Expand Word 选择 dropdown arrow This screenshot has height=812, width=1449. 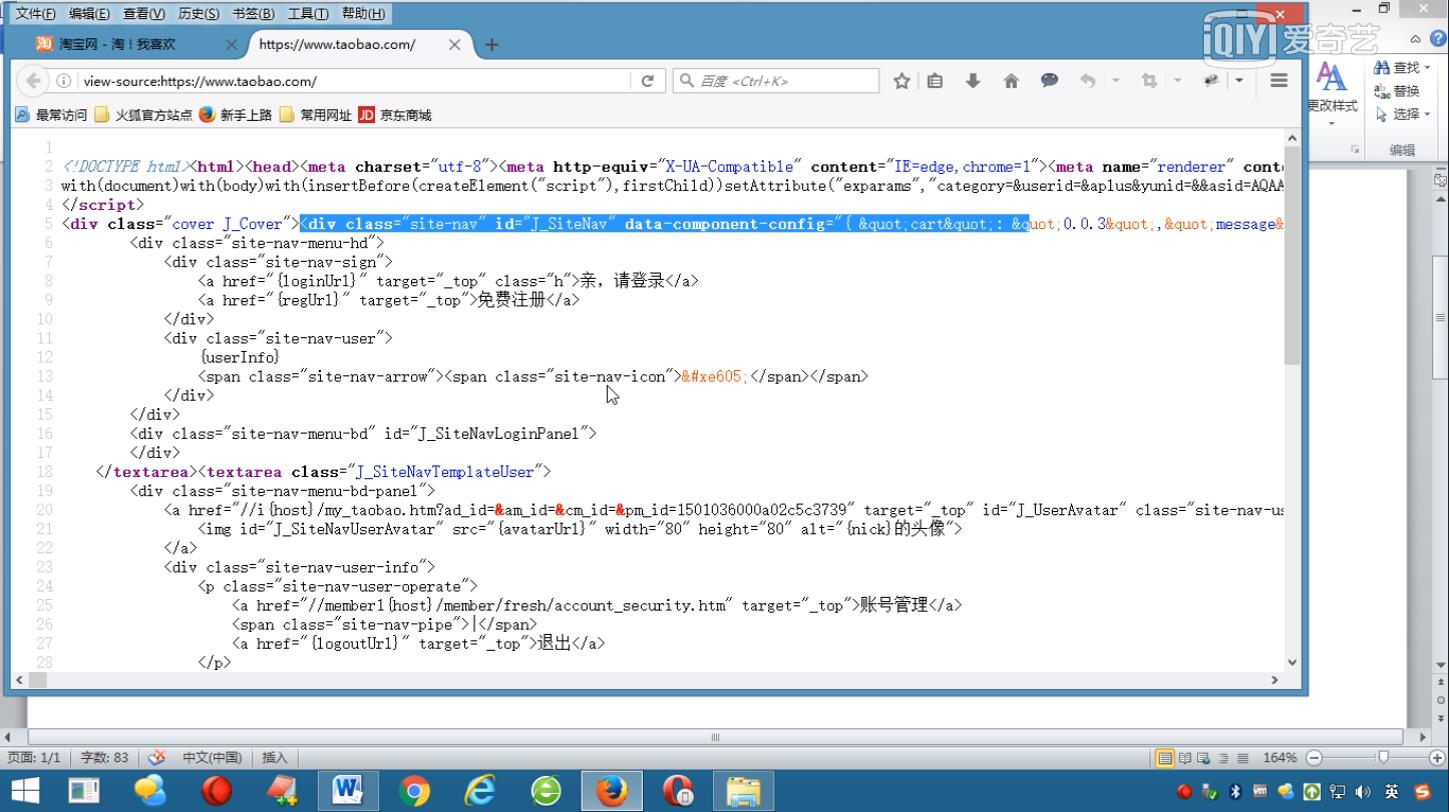coord(1428,114)
